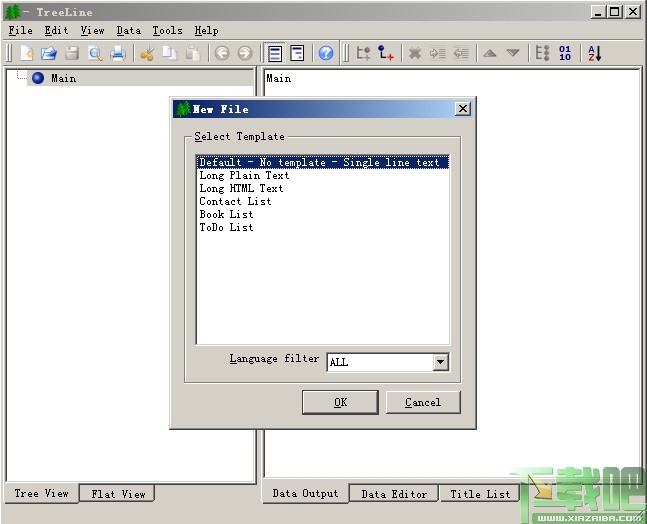Viewport: 647px width, 524px height.
Task: Click the Open File folder icon
Action: [49, 53]
